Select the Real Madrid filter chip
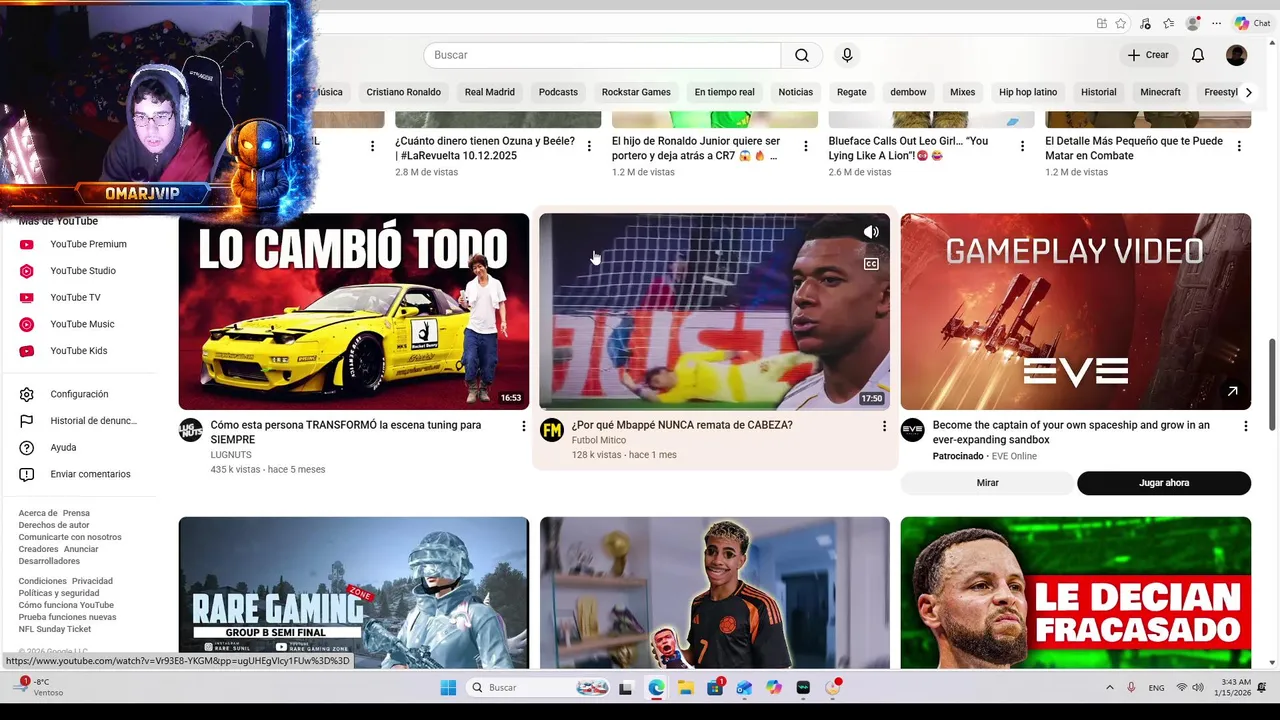The image size is (1280, 720). click(490, 92)
